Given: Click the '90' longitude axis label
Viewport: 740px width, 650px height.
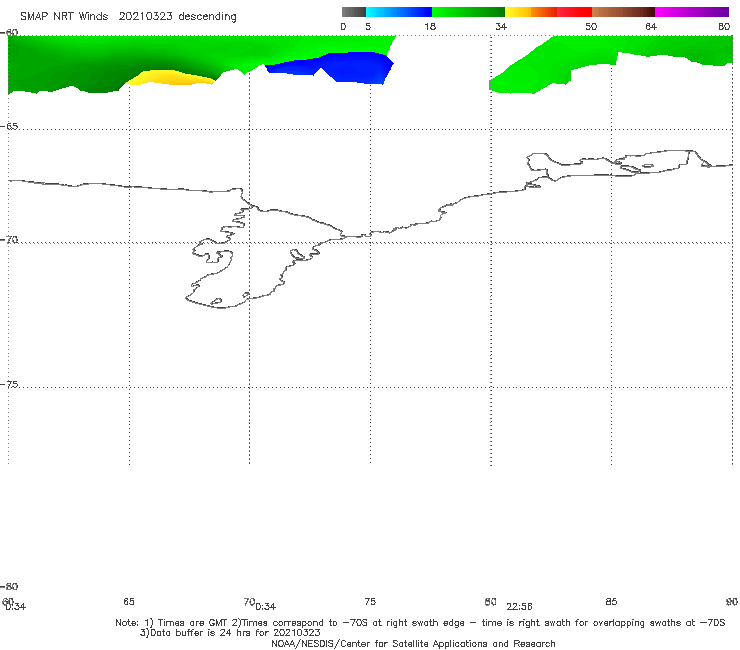Looking at the screenshot, I should point(732,602).
